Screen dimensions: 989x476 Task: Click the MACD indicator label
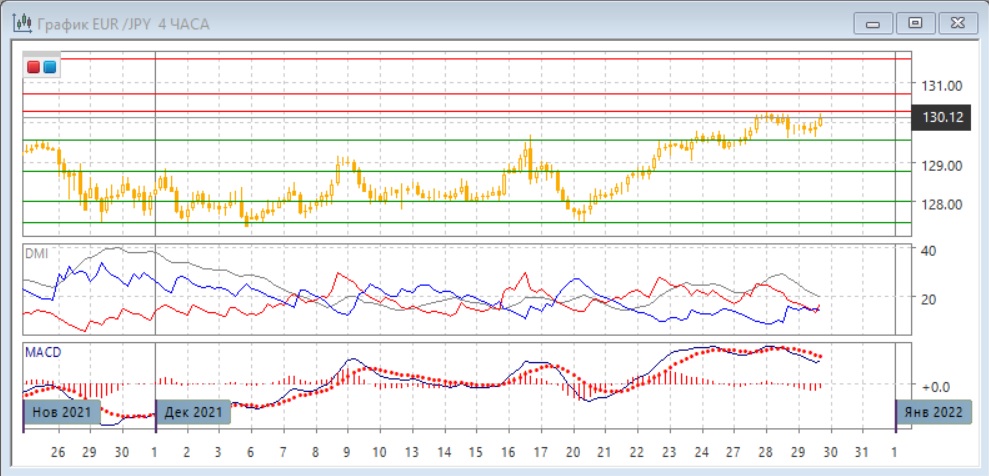click(x=41, y=352)
